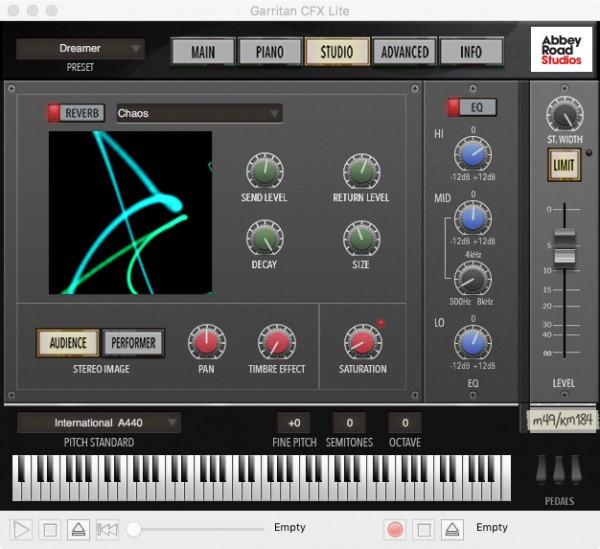Toggle the LIMIT button
This screenshot has height=549, width=600.
coord(564,165)
